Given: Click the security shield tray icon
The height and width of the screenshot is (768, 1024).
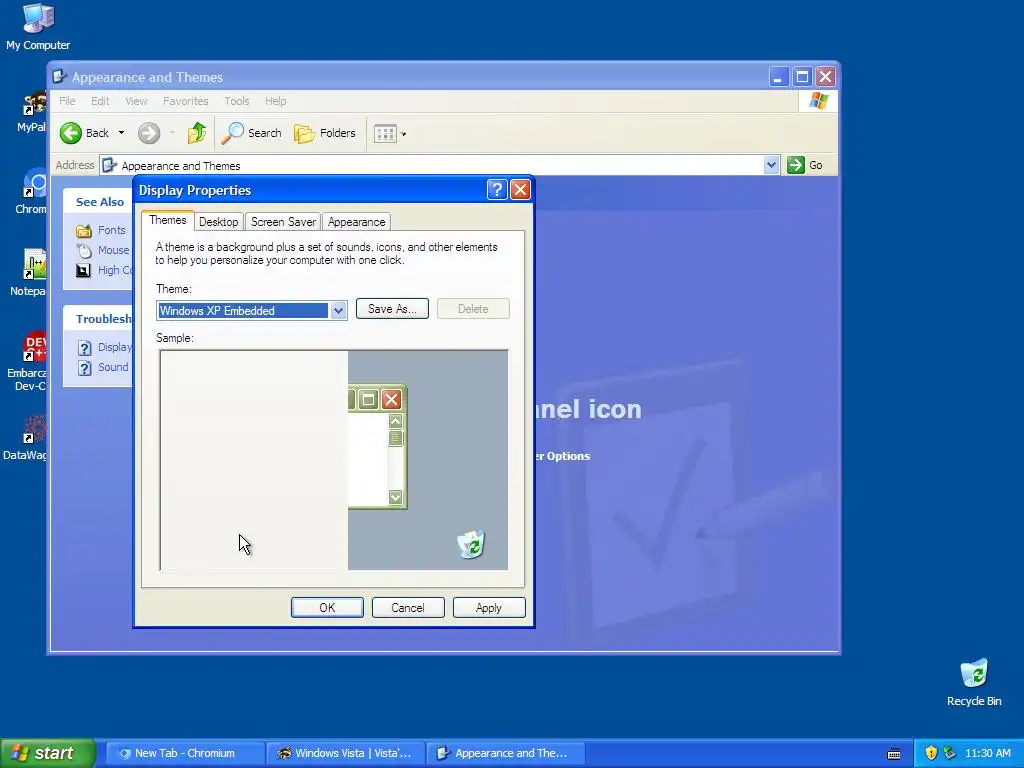Looking at the screenshot, I should (931, 754).
